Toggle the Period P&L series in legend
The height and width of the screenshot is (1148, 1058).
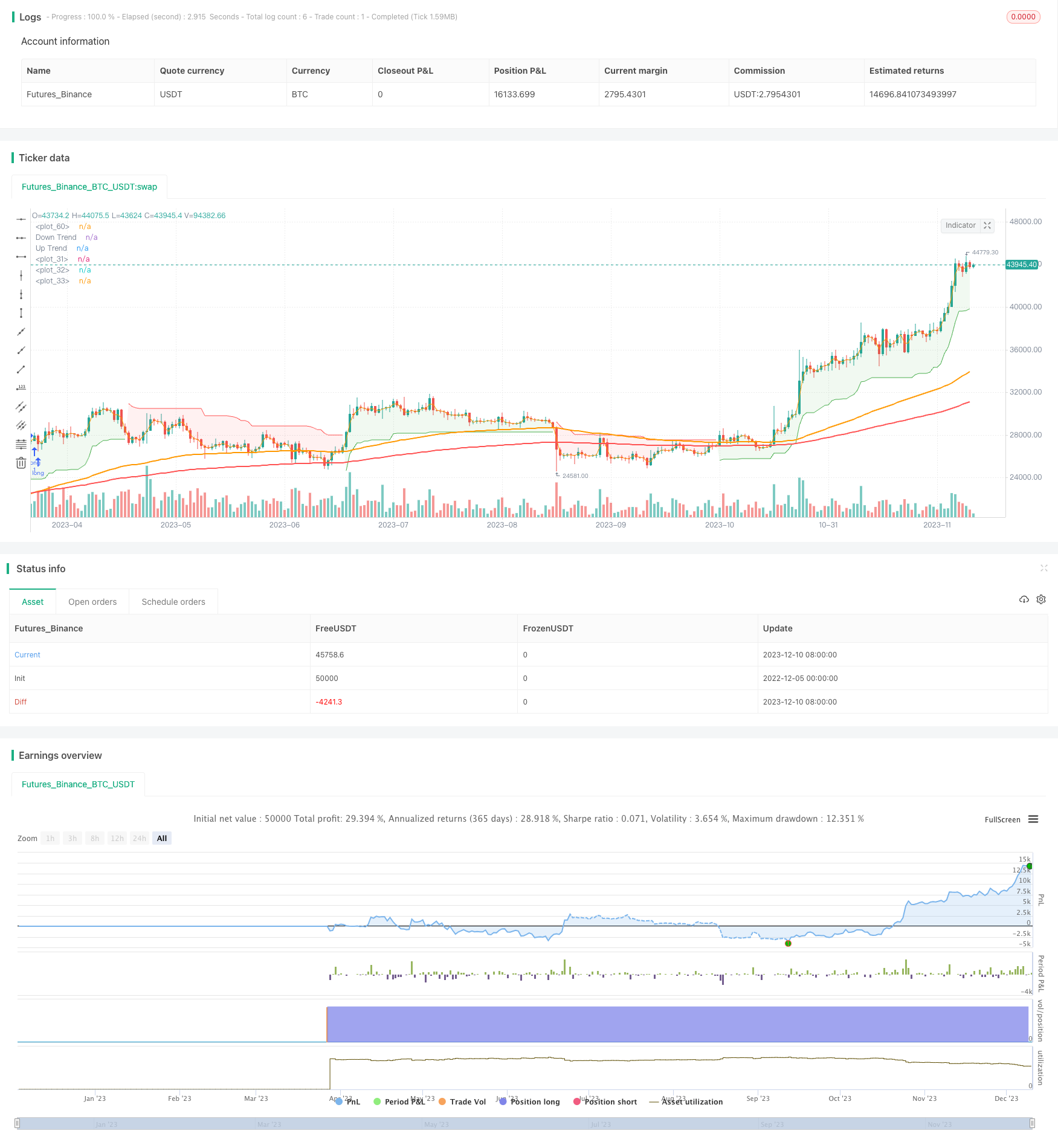click(399, 1101)
